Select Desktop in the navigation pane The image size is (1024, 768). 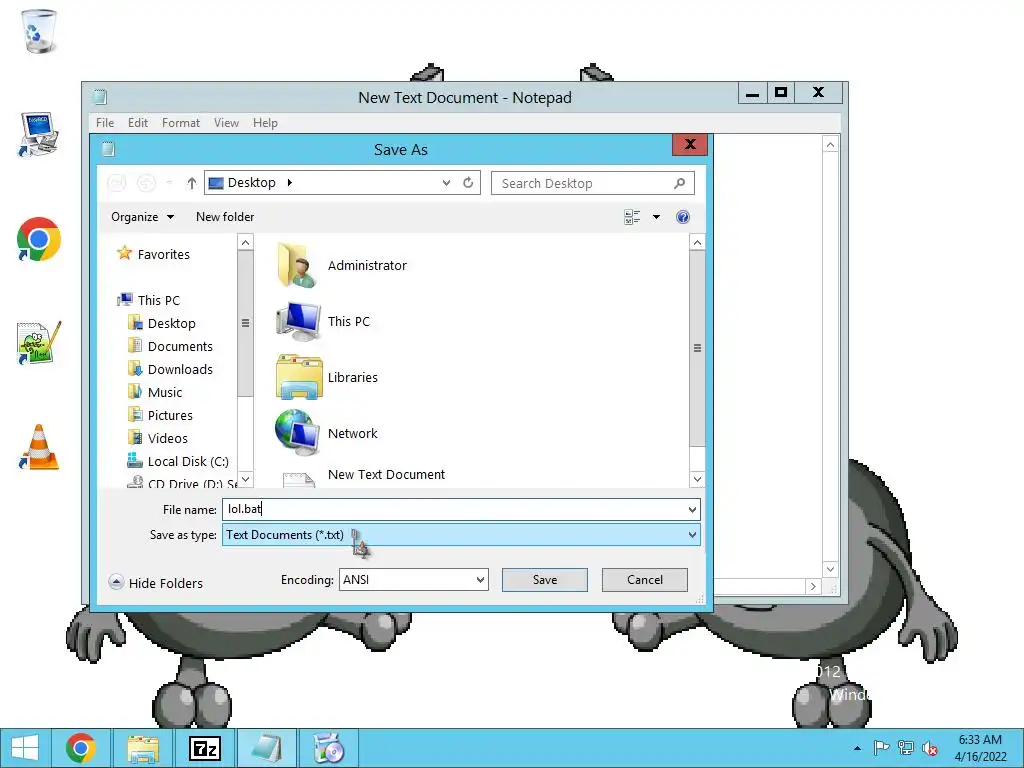pyautogui.click(x=162, y=323)
